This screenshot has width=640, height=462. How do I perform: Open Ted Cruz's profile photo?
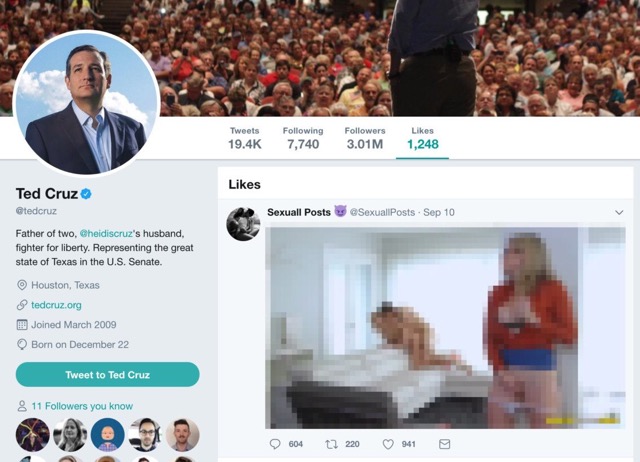tap(86, 103)
